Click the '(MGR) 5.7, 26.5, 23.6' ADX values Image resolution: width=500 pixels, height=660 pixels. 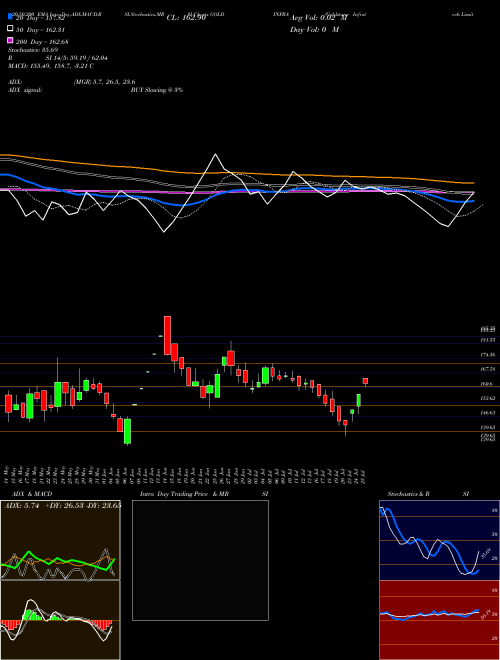104,82
